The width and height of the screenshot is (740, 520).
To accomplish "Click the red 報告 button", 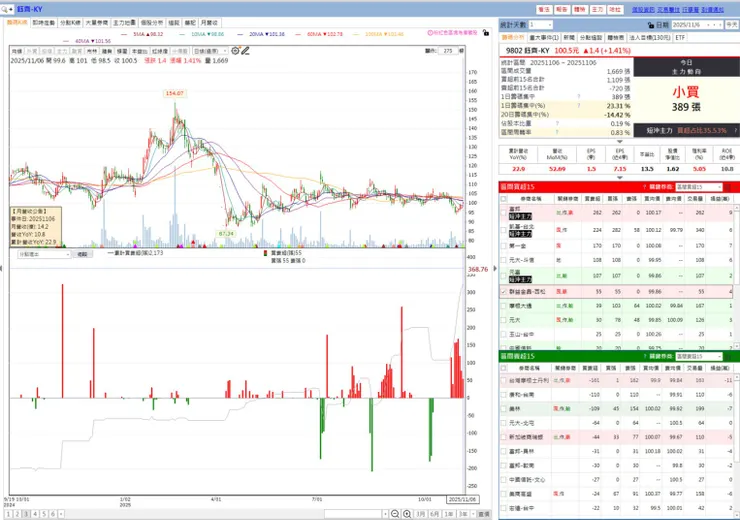I will click(562, 9).
